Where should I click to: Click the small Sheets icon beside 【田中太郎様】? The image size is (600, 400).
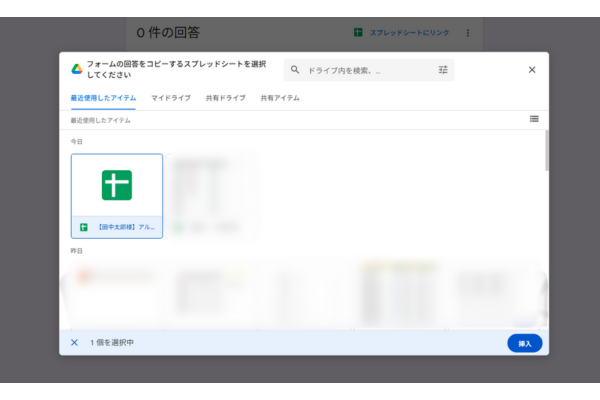click(x=84, y=227)
